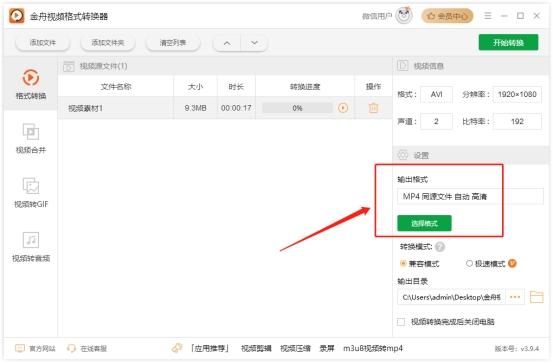
Task: Click the 视频压缩 recommended app link
Action: pyautogui.click(x=295, y=348)
